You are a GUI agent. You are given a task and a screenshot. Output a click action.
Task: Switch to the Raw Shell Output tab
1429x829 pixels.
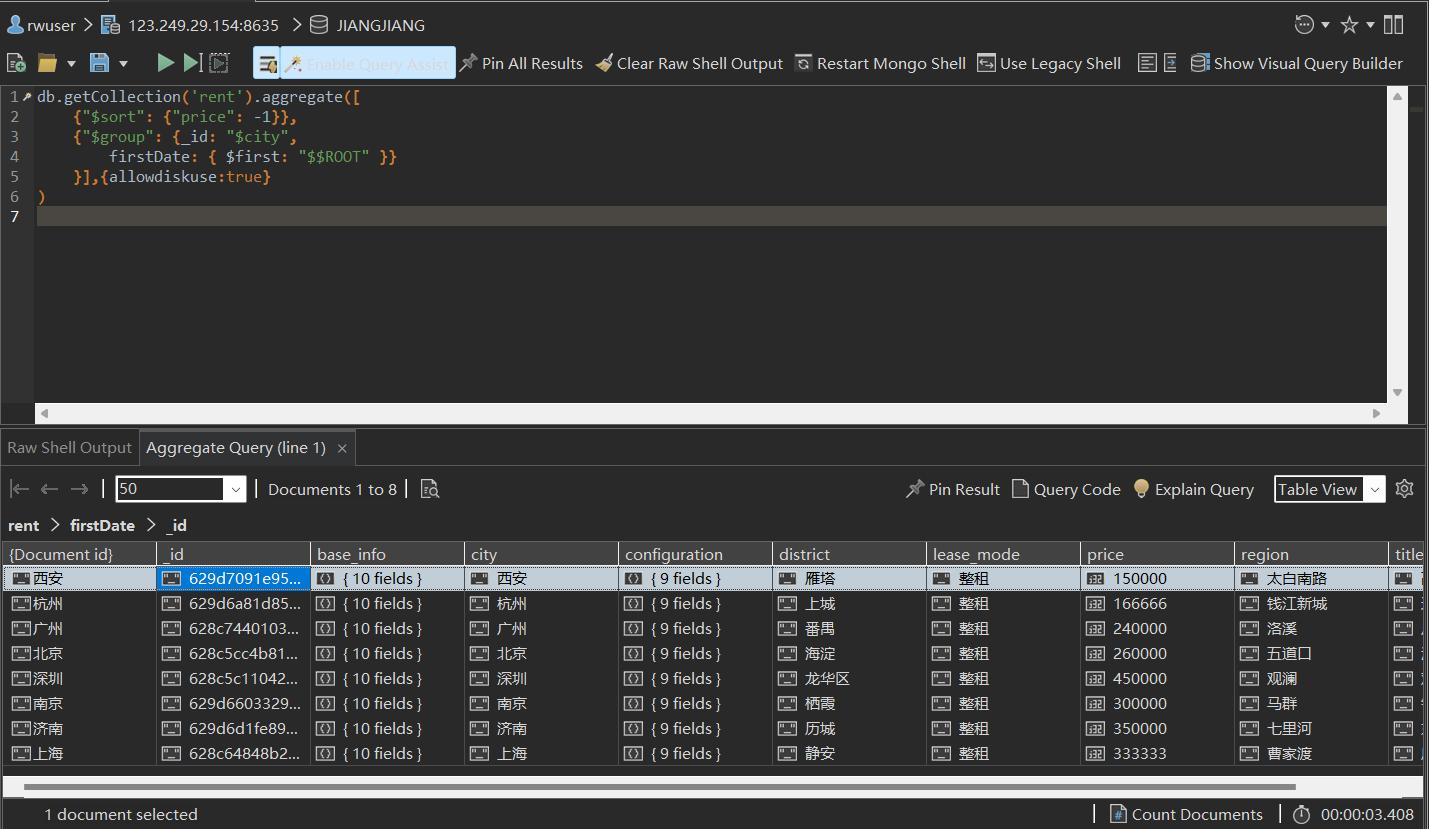pos(69,448)
